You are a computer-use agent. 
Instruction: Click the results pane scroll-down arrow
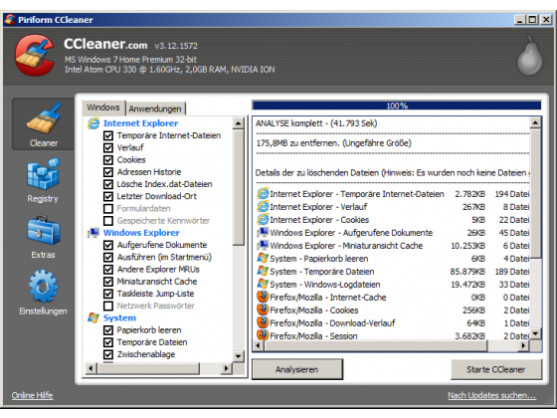[x=535, y=333]
